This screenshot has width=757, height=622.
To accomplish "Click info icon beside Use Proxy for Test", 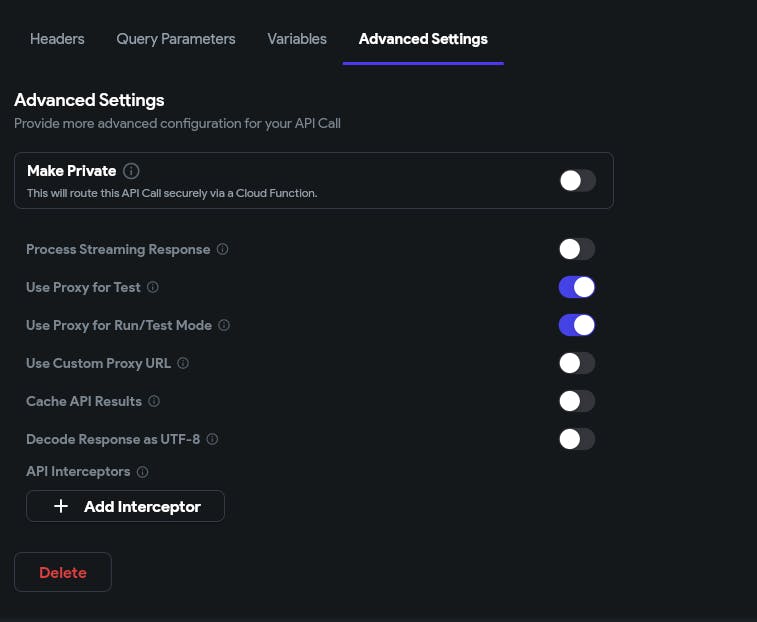I will coord(153,287).
